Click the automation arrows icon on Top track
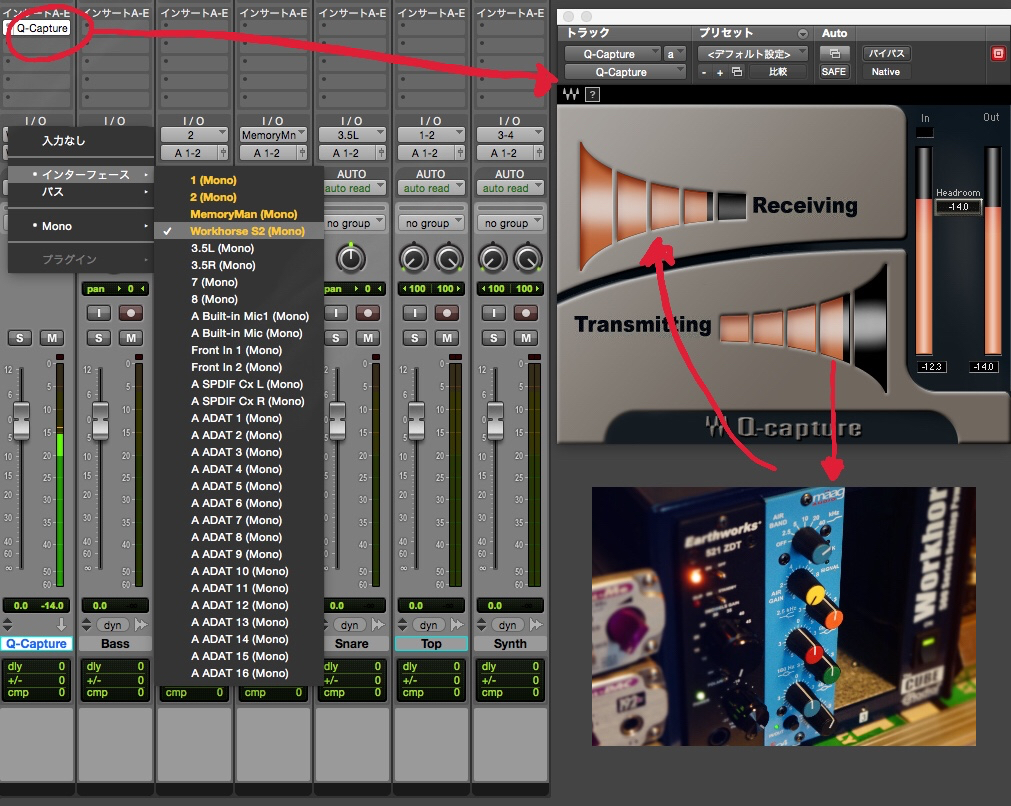 point(457,624)
